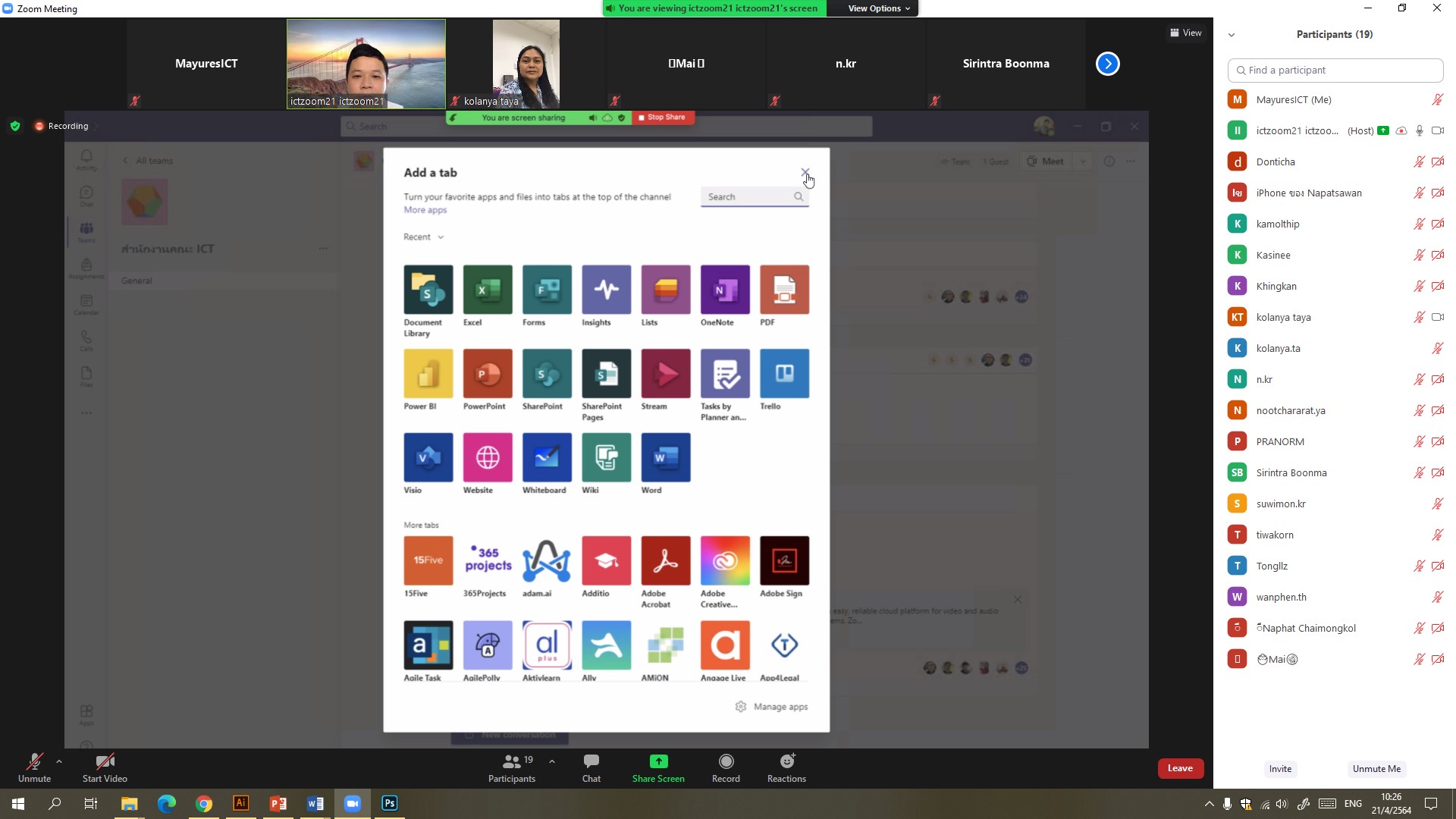Select the Adobe Creative Cloud tile
The width and height of the screenshot is (1456, 819).
click(x=725, y=561)
